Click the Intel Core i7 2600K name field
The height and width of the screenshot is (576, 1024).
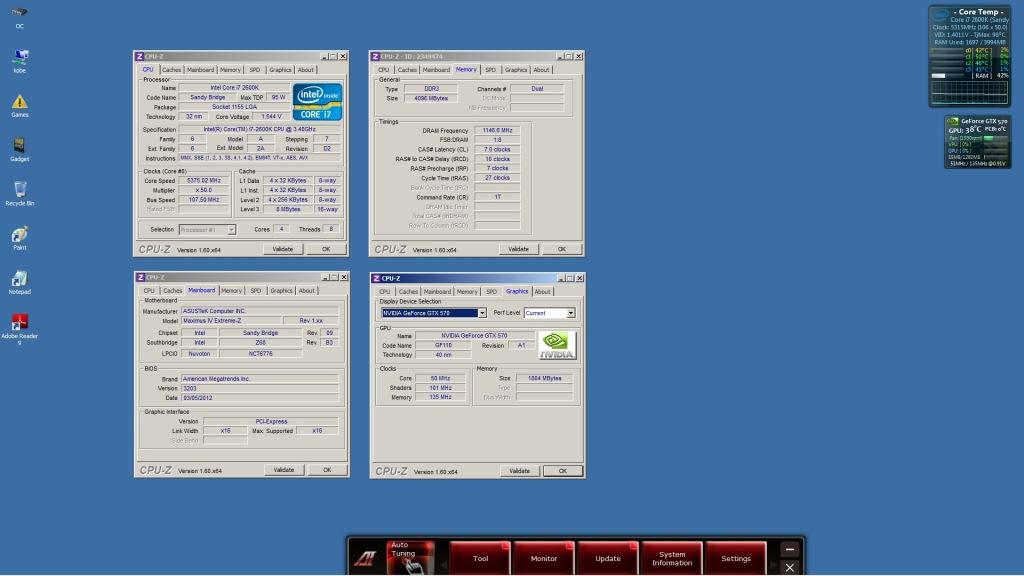click(234, 88)
